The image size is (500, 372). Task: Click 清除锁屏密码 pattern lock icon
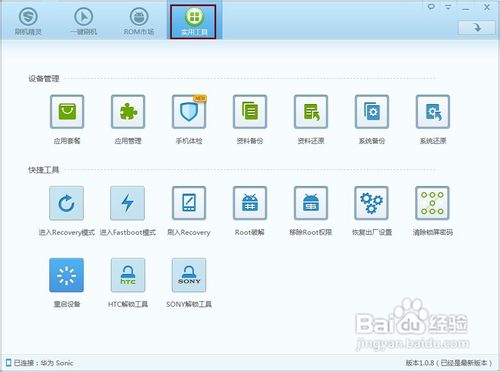pos(432,203)
